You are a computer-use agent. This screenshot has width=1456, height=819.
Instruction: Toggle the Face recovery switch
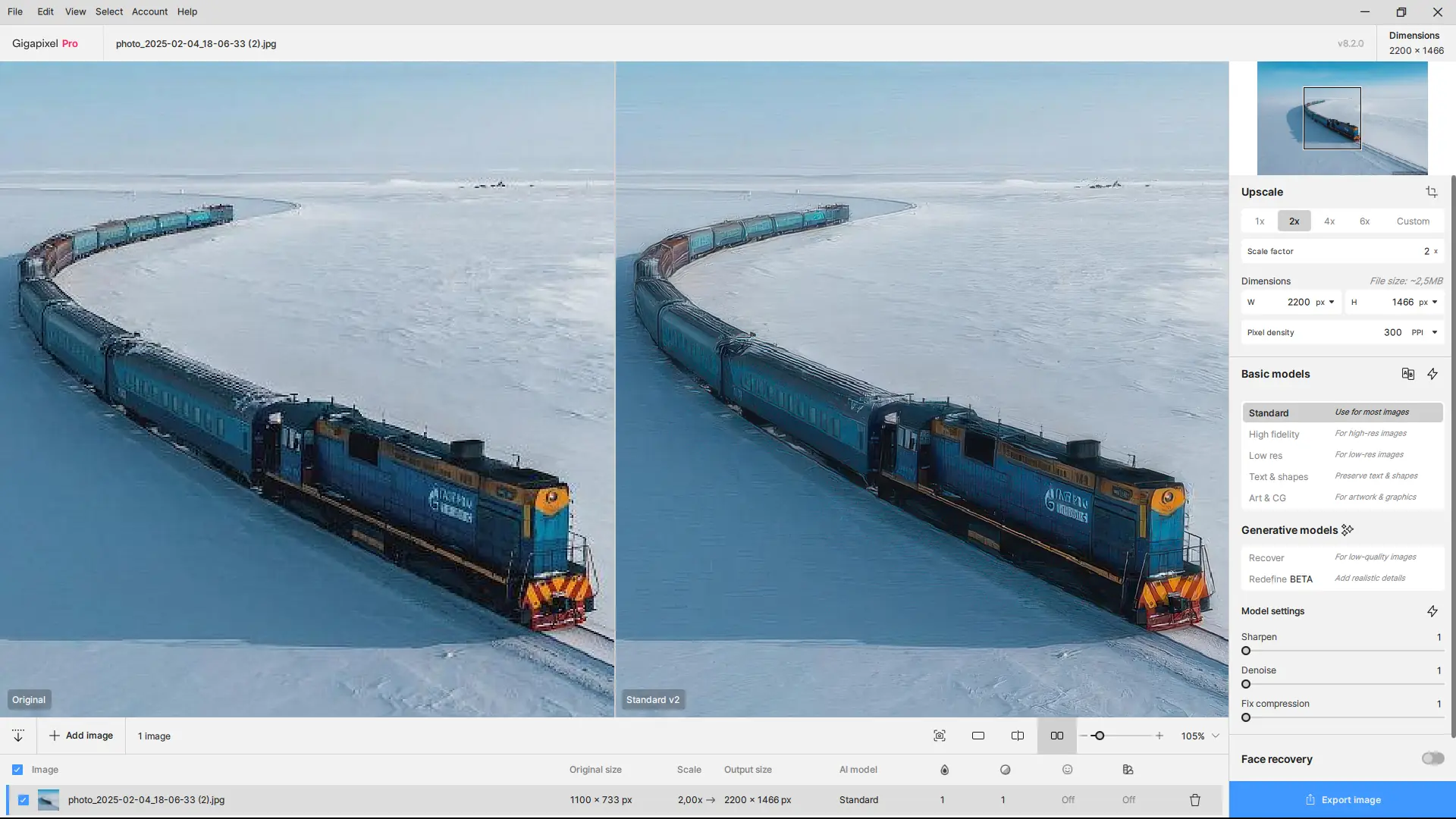coord(1432,758)
